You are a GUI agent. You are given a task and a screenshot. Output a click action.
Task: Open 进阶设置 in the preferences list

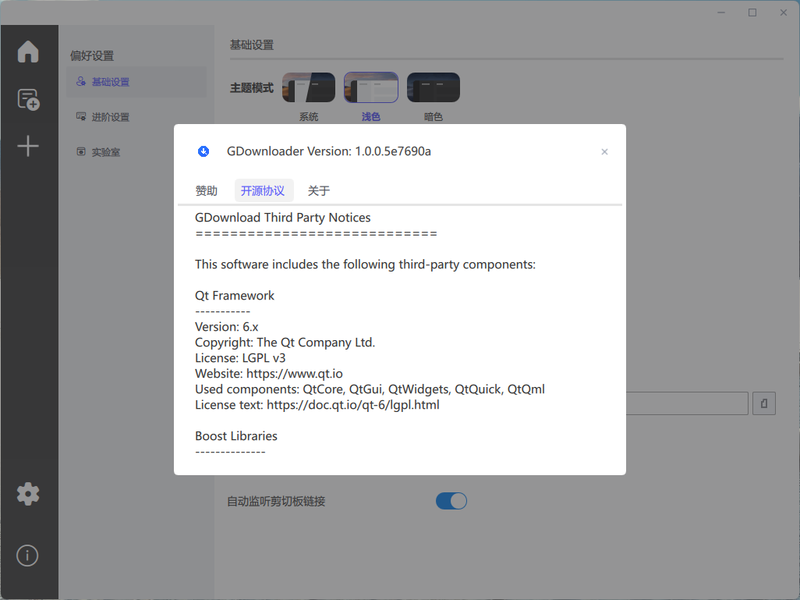136,117
